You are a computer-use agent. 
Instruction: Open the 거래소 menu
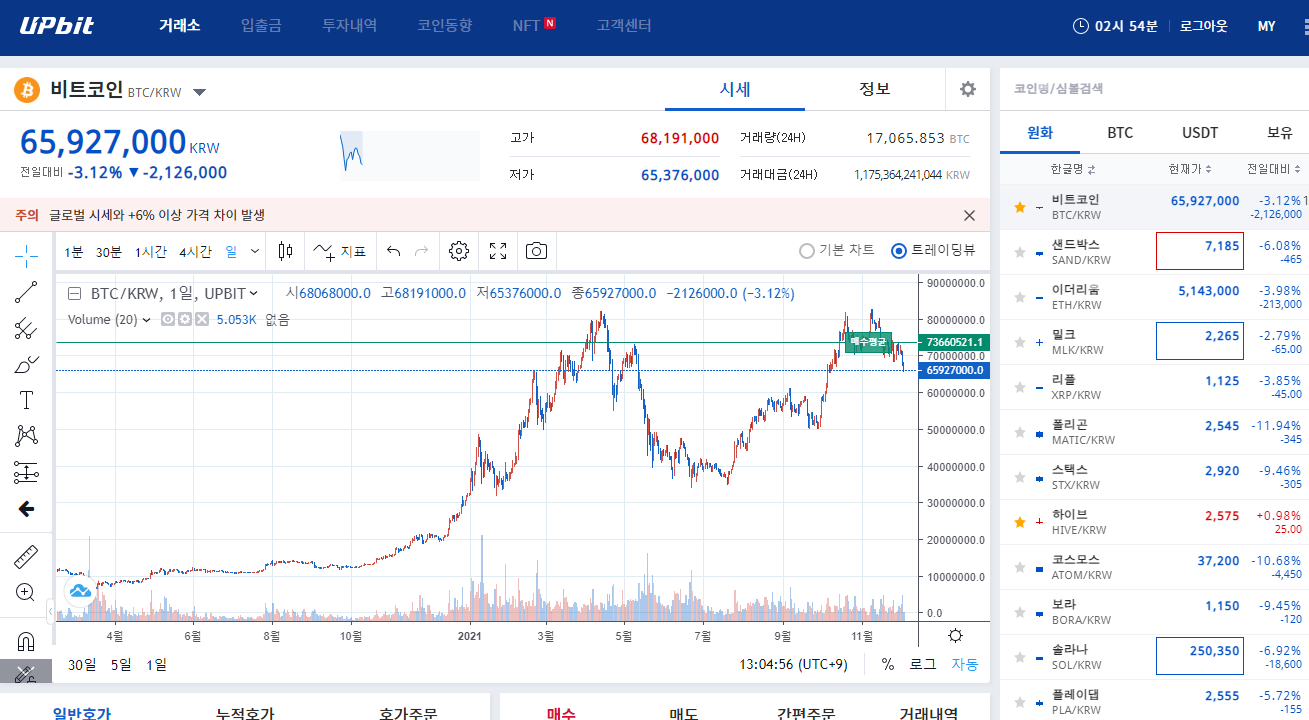pos(179,26)
